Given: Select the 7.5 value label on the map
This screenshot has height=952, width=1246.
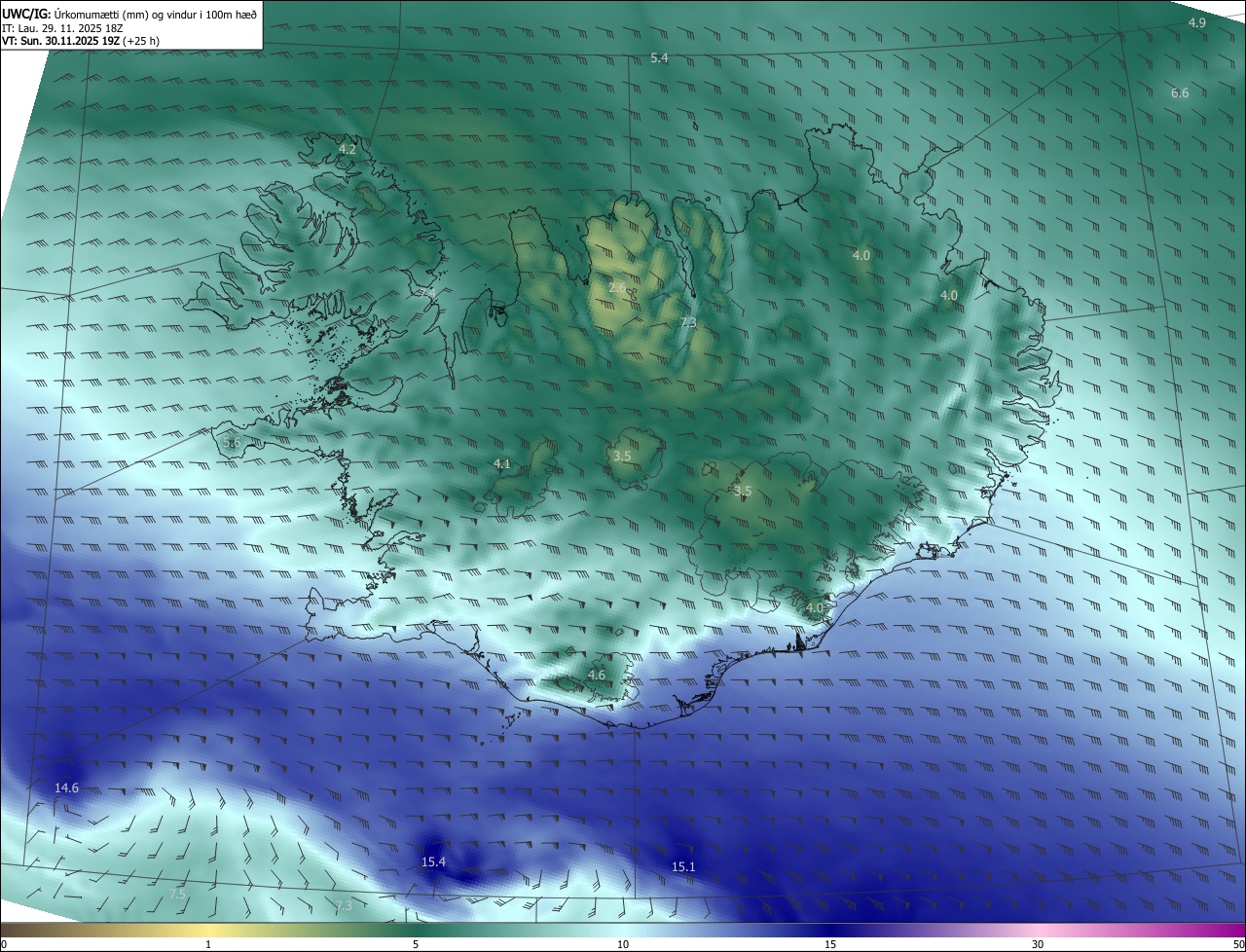Looking at the screenshot, I should [177, 894].
